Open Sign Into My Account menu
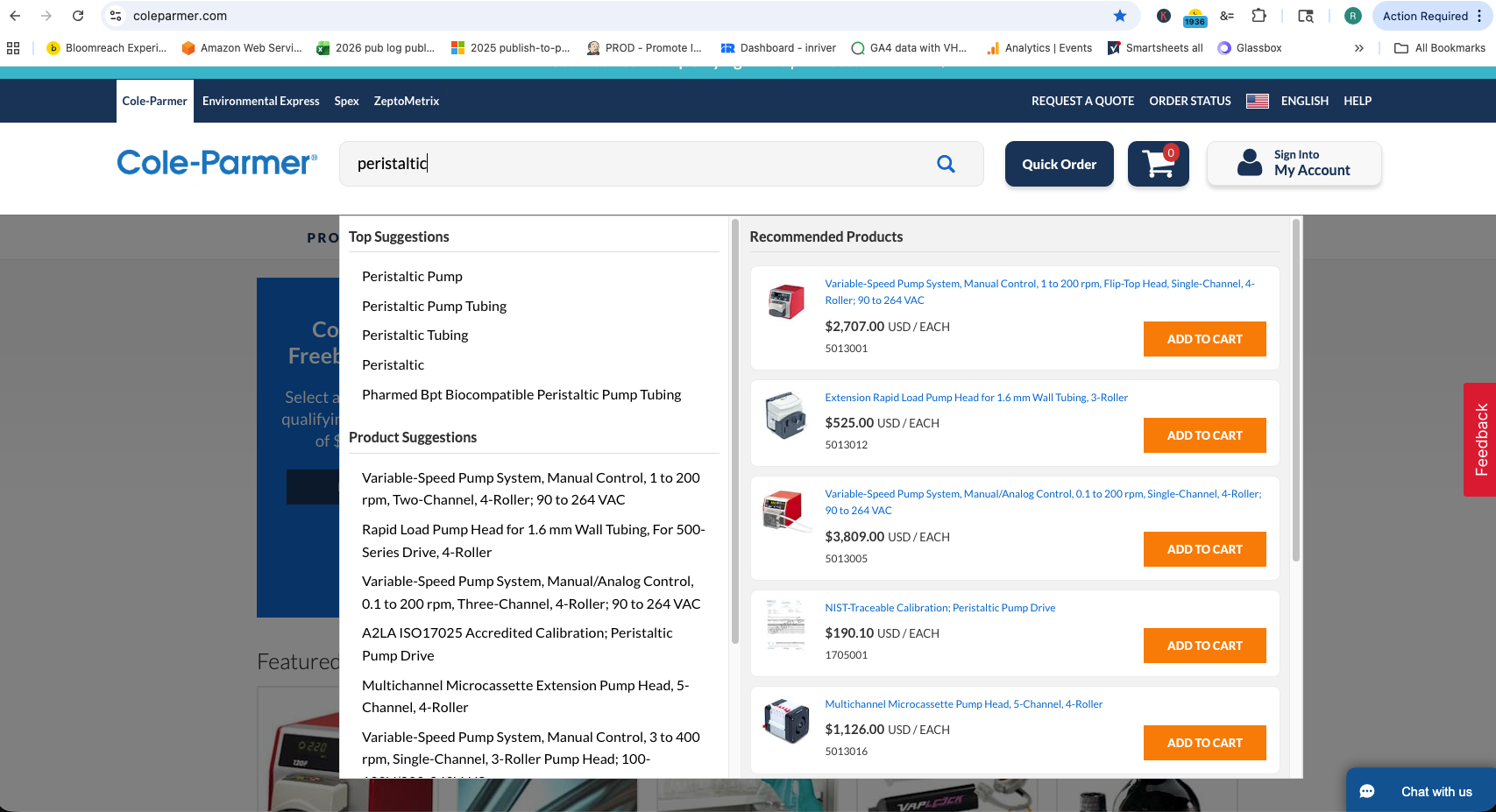Screen dimensions: 1496x812 tap(1294, 164)
